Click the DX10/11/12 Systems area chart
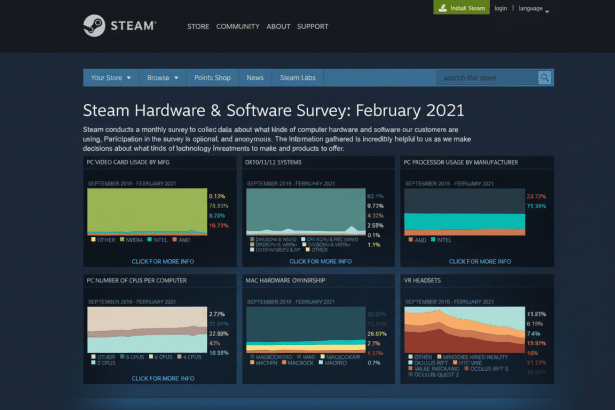This screenshot has width=615, height=410. point(306,211)
